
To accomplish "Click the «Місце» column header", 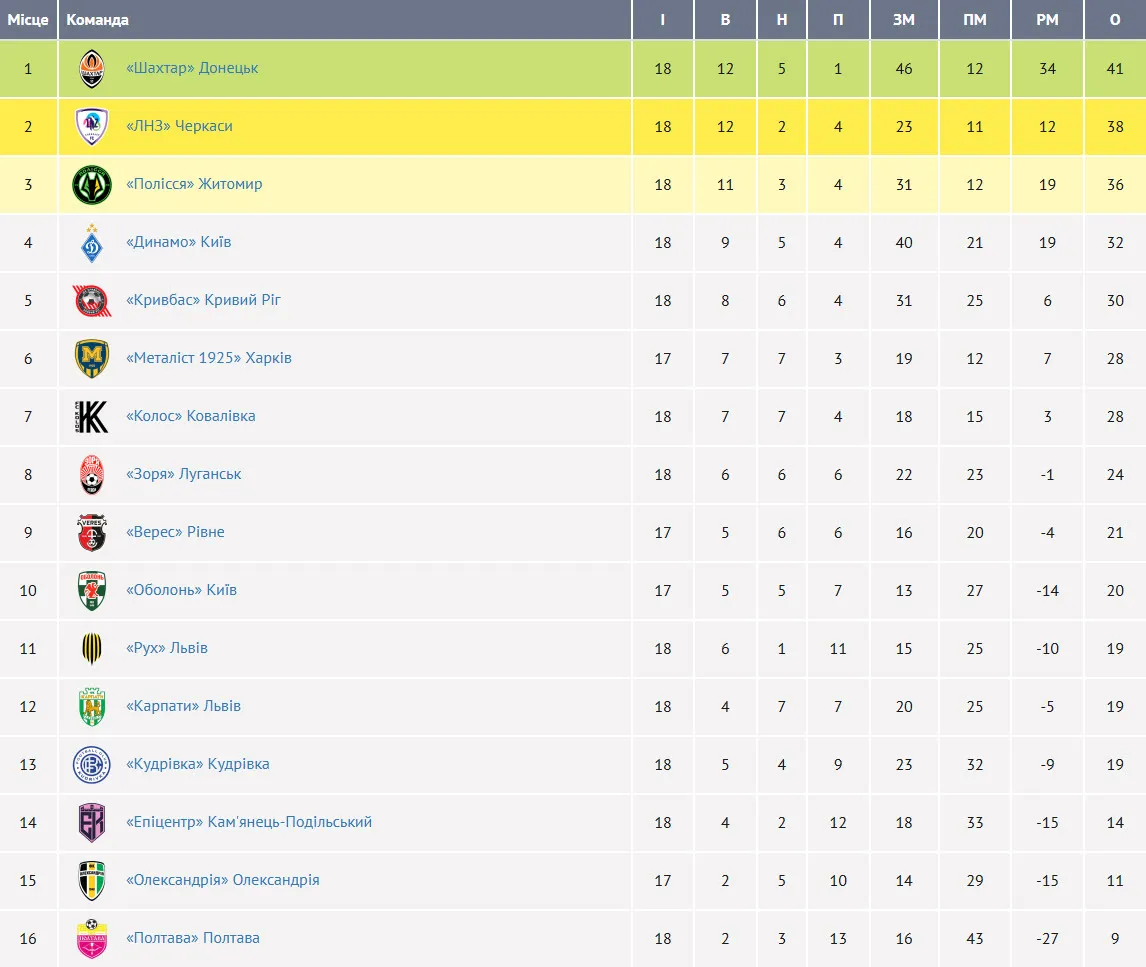I will (28, 20).
